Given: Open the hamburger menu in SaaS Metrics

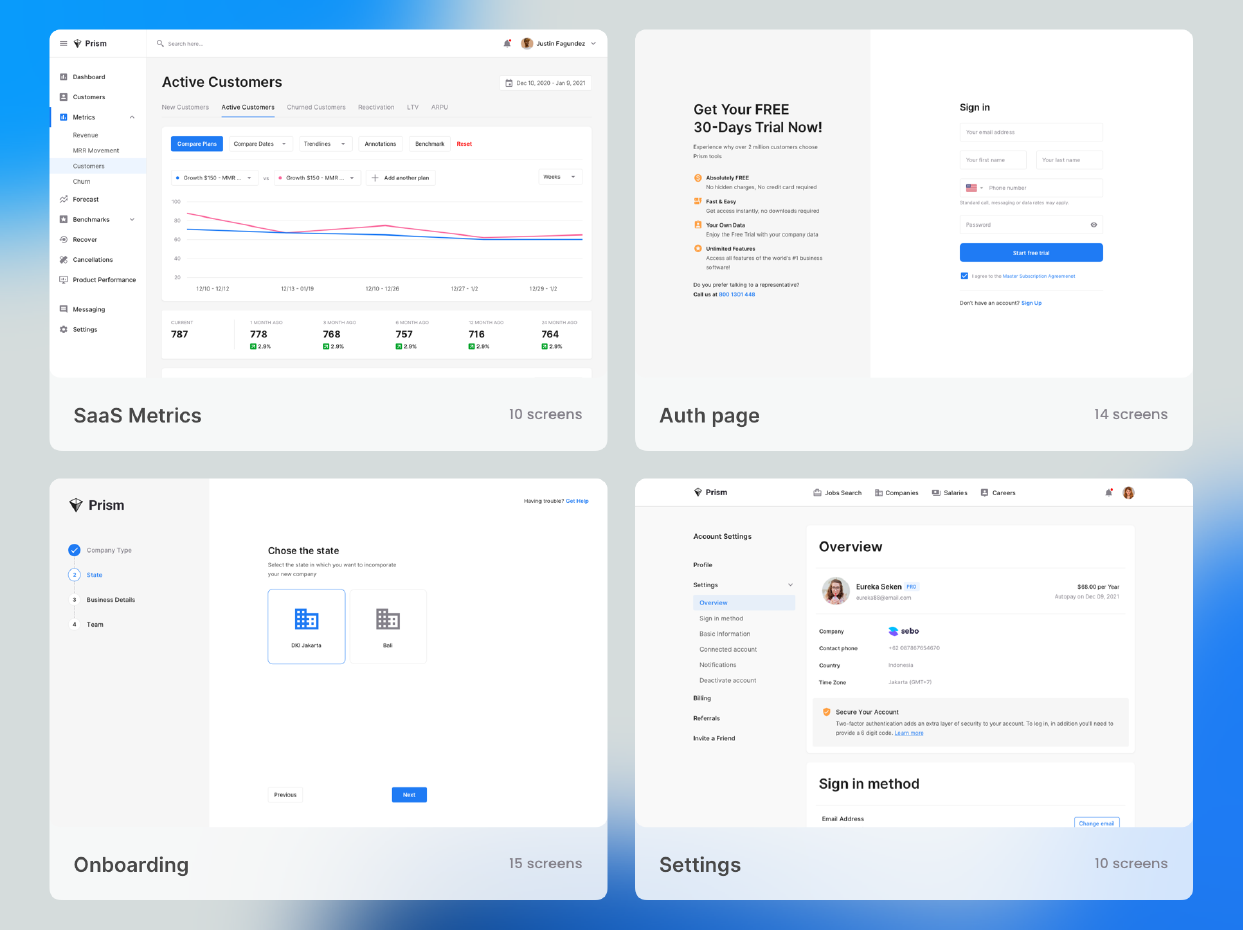Looking at the screenshot, I should 64,44.
